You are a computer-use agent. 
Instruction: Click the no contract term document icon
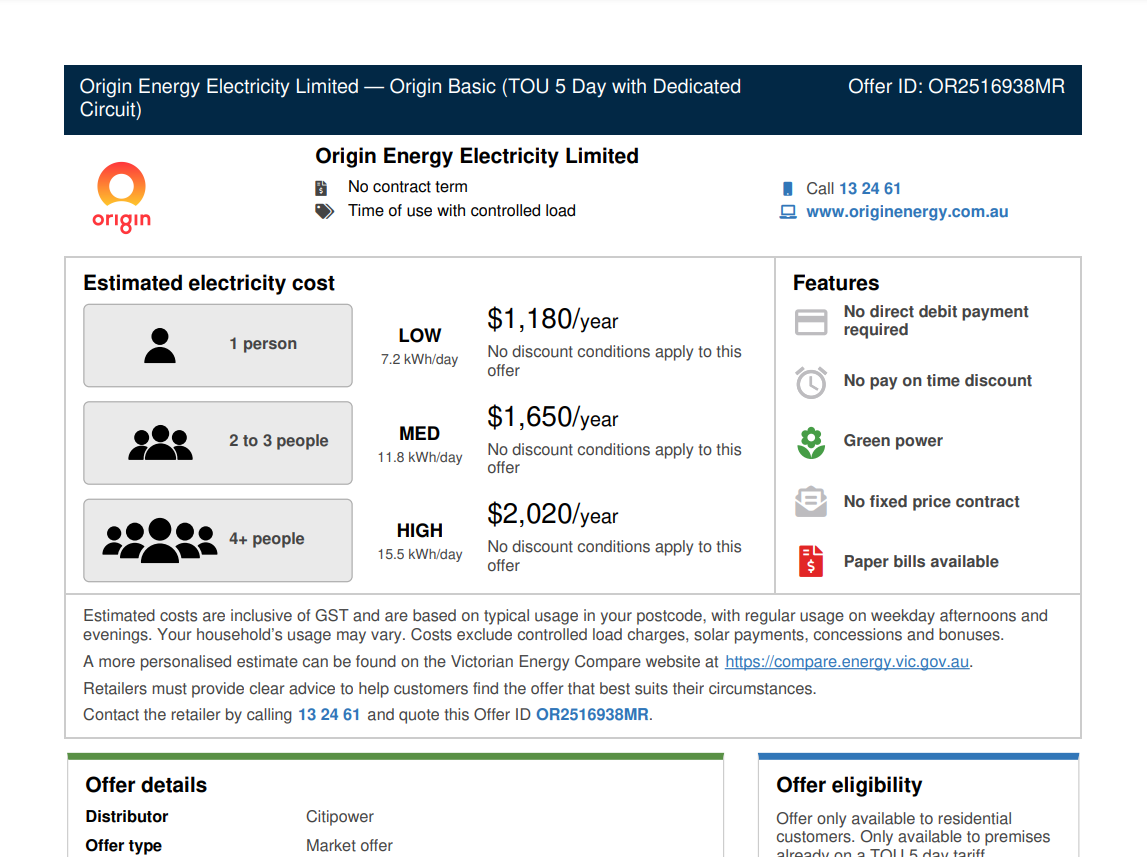[321, 188]
